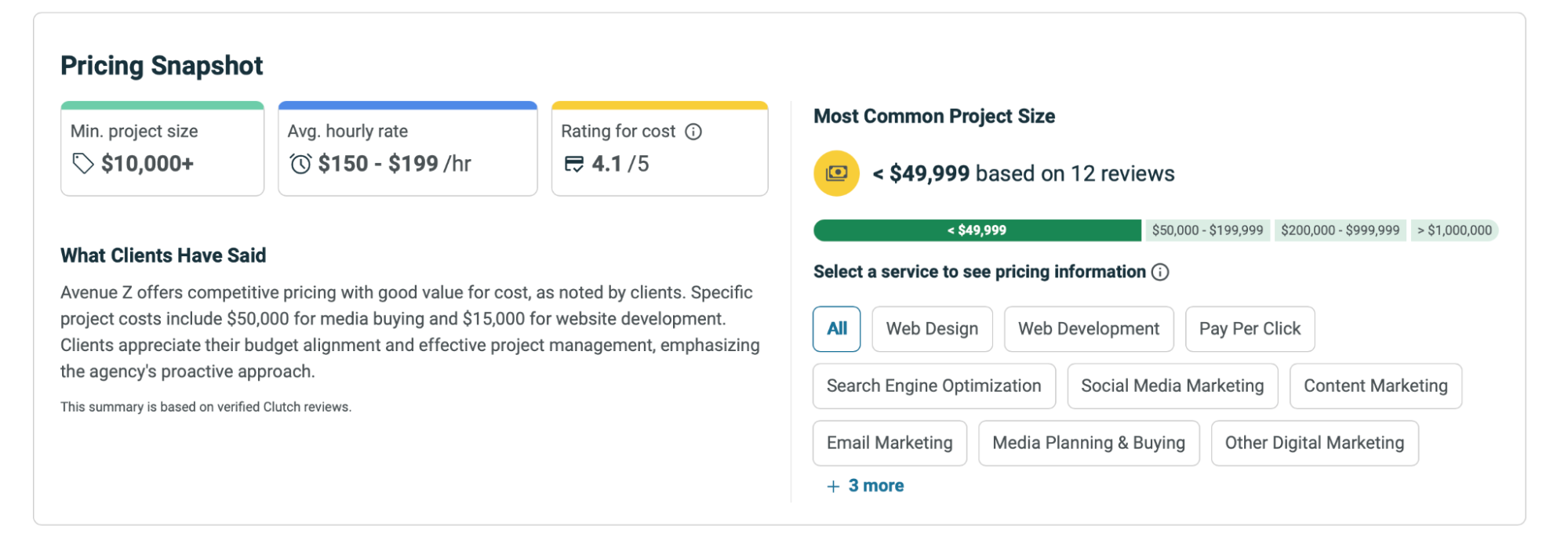Select Email Marketing service chip
This screenshot has height=558, width=1568.
click(890, 444)
